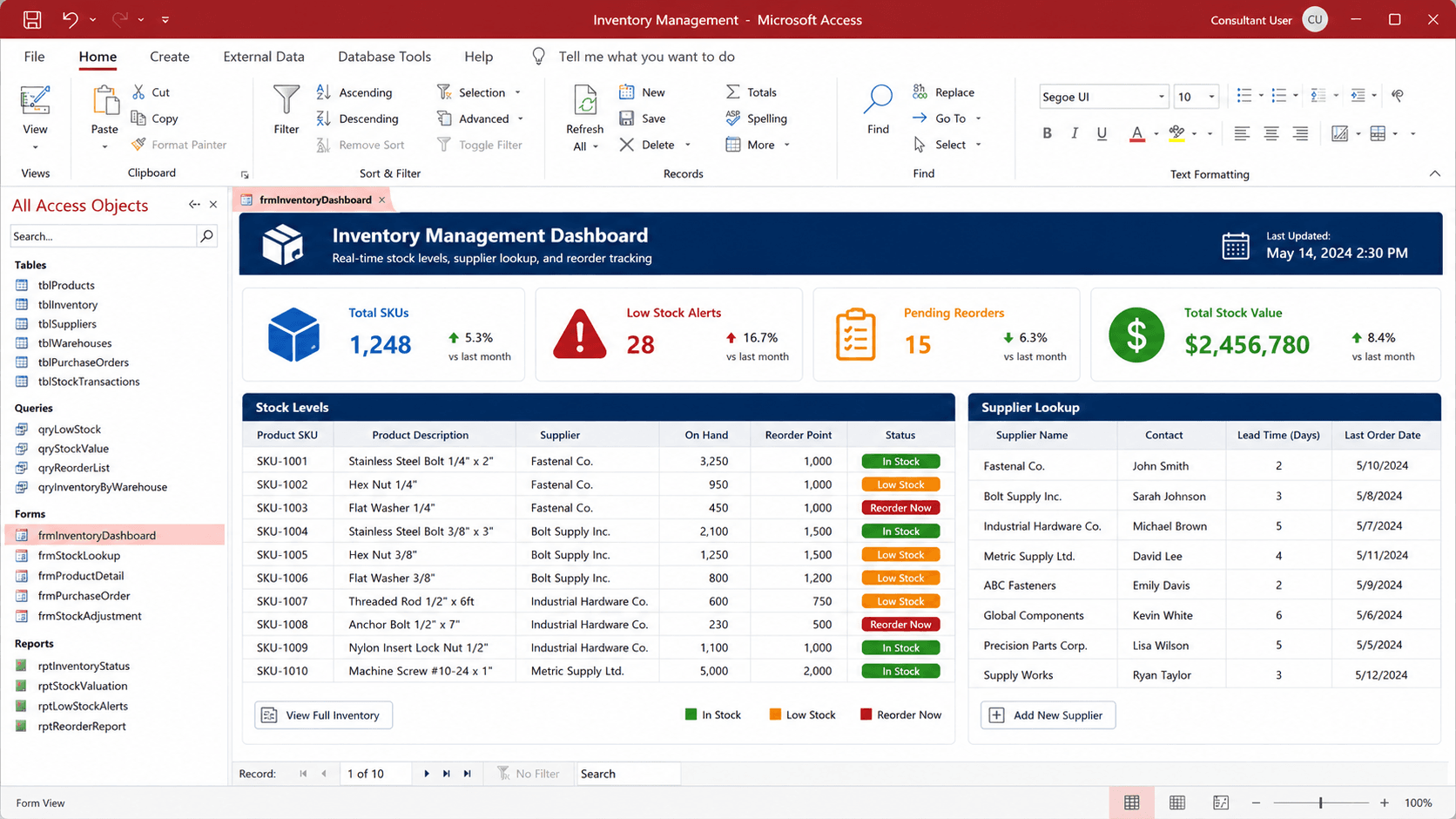Collapse the navigation pane with the arrow icon

pyautogui.click(x=194, y=205)
